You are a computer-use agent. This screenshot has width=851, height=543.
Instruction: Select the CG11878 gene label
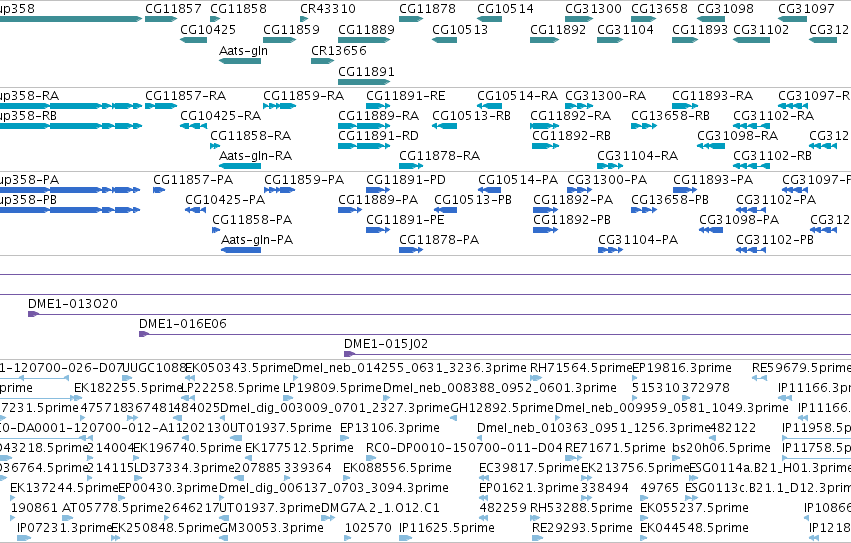[x=427, y=9]
